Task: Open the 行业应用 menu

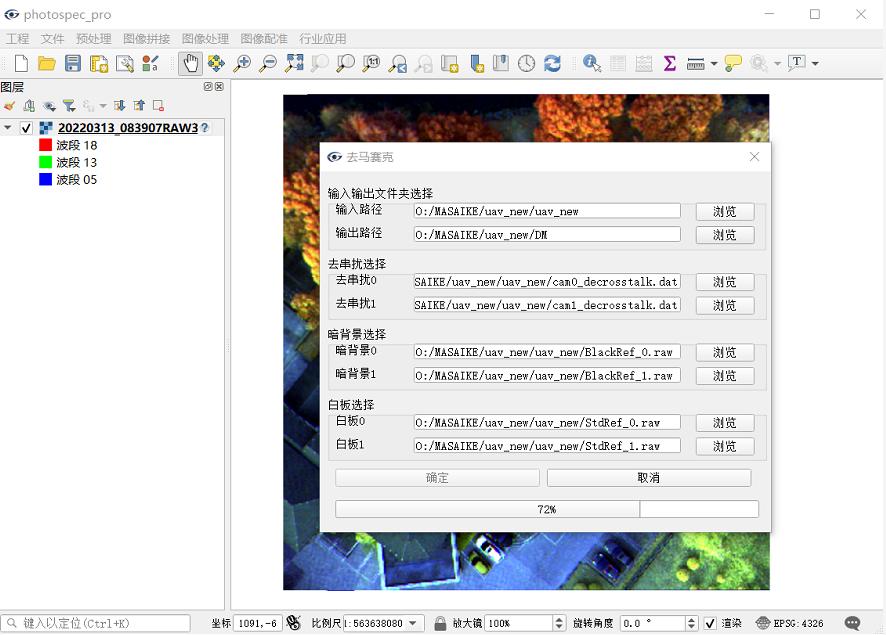Action: 323,39
